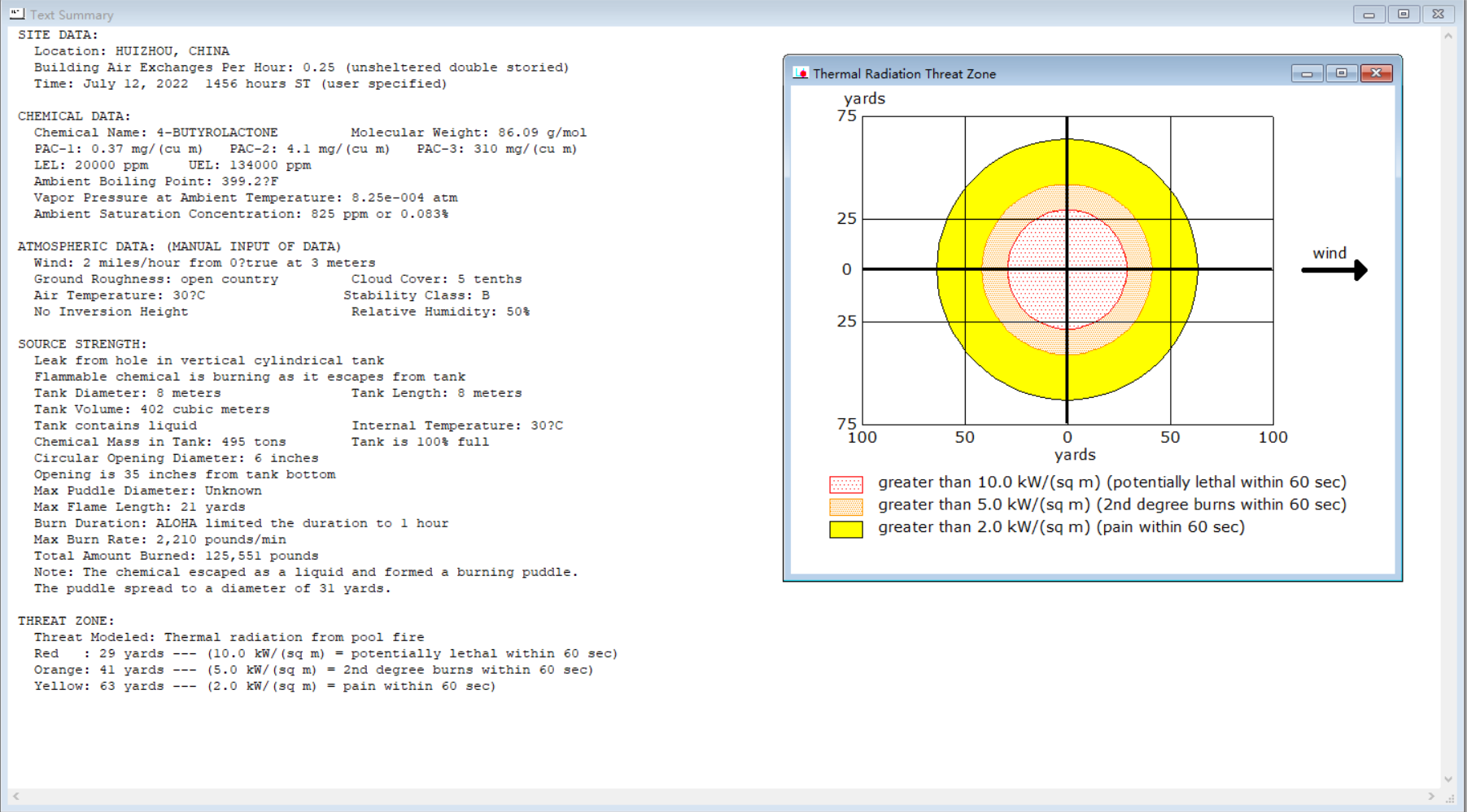Click 'Total Amount Burned: 125,551 pounds' line
Screen dimensions: 1467x812
176,556
